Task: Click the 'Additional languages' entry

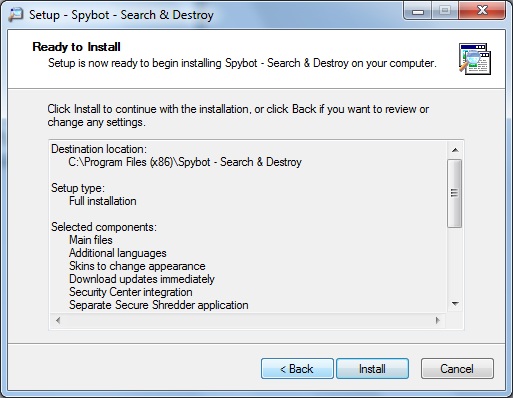Action: click(118, 253)
